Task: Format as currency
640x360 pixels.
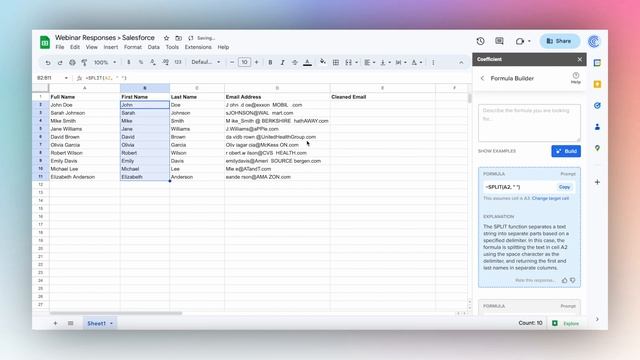Action: point(129,62)
